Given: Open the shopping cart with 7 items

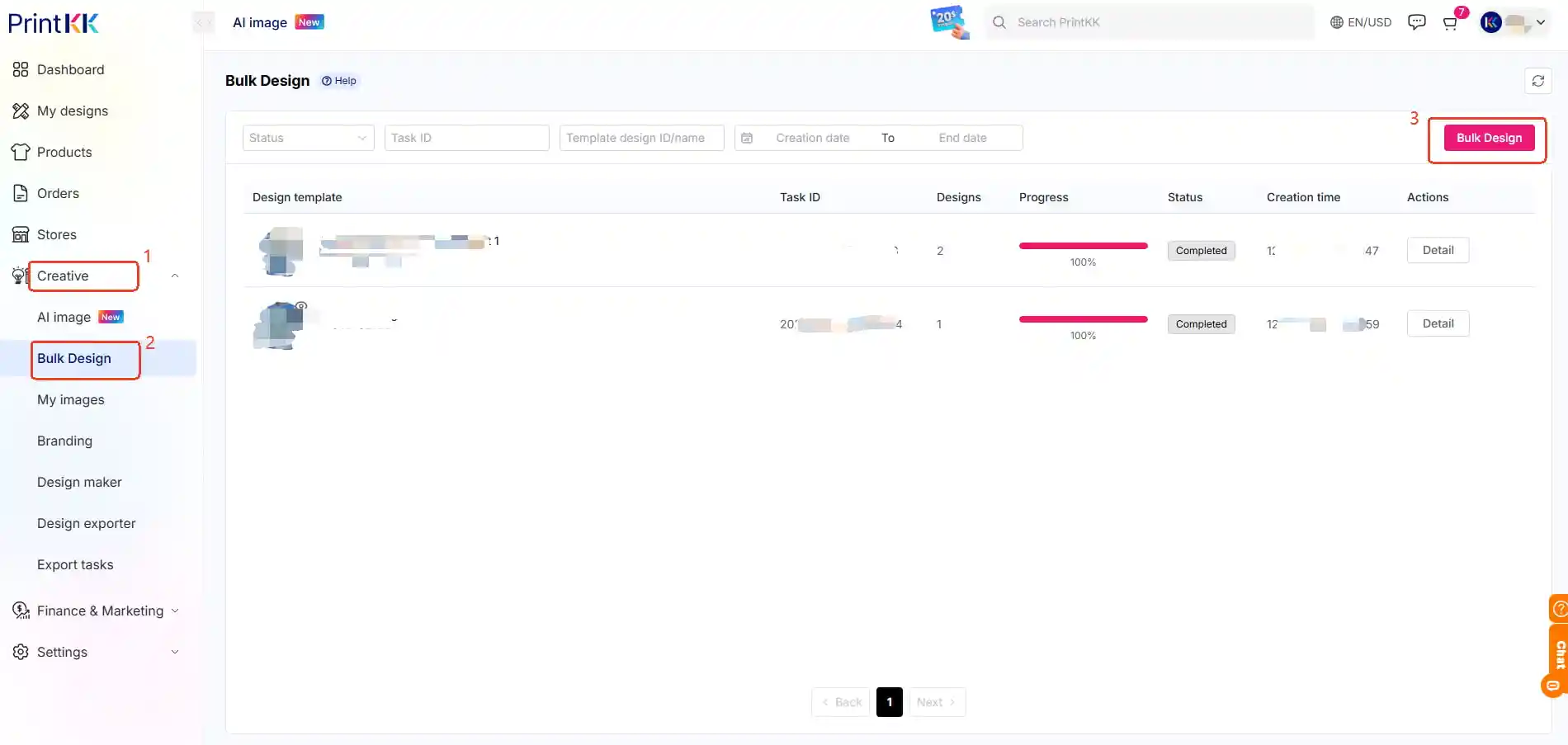Looking at the screenshot, I should click(x=1450, y=22).
